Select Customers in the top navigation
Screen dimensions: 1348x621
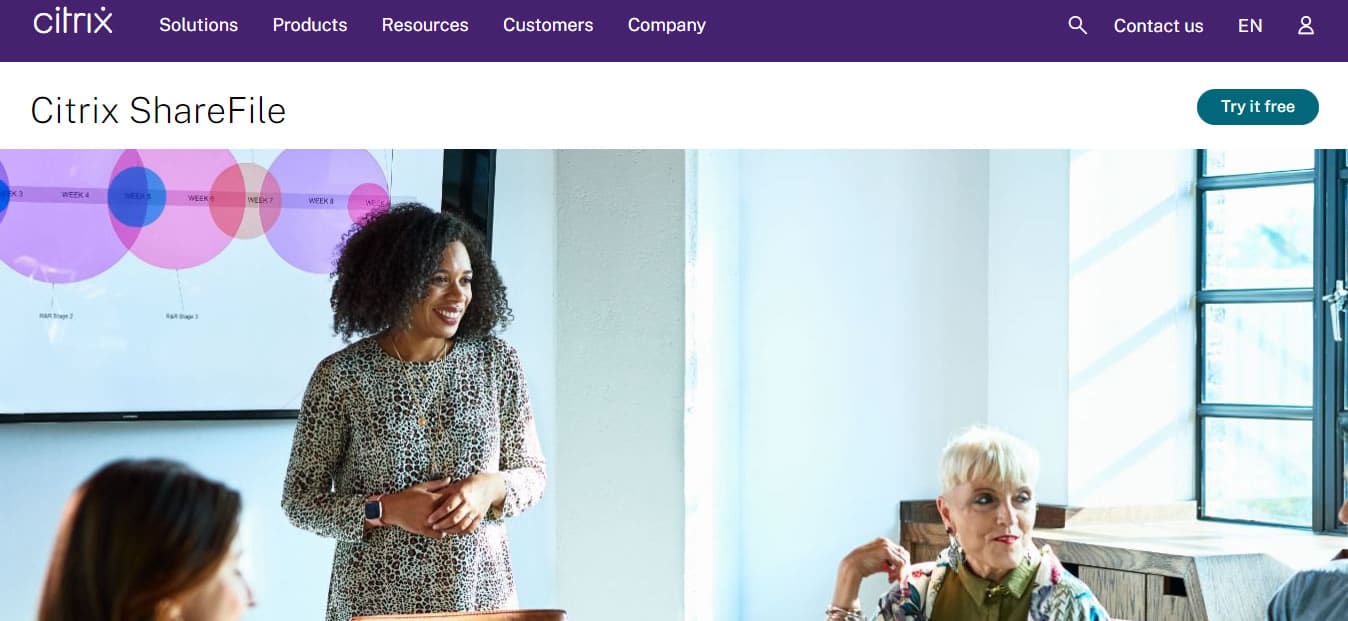click(x=548, y=25)
